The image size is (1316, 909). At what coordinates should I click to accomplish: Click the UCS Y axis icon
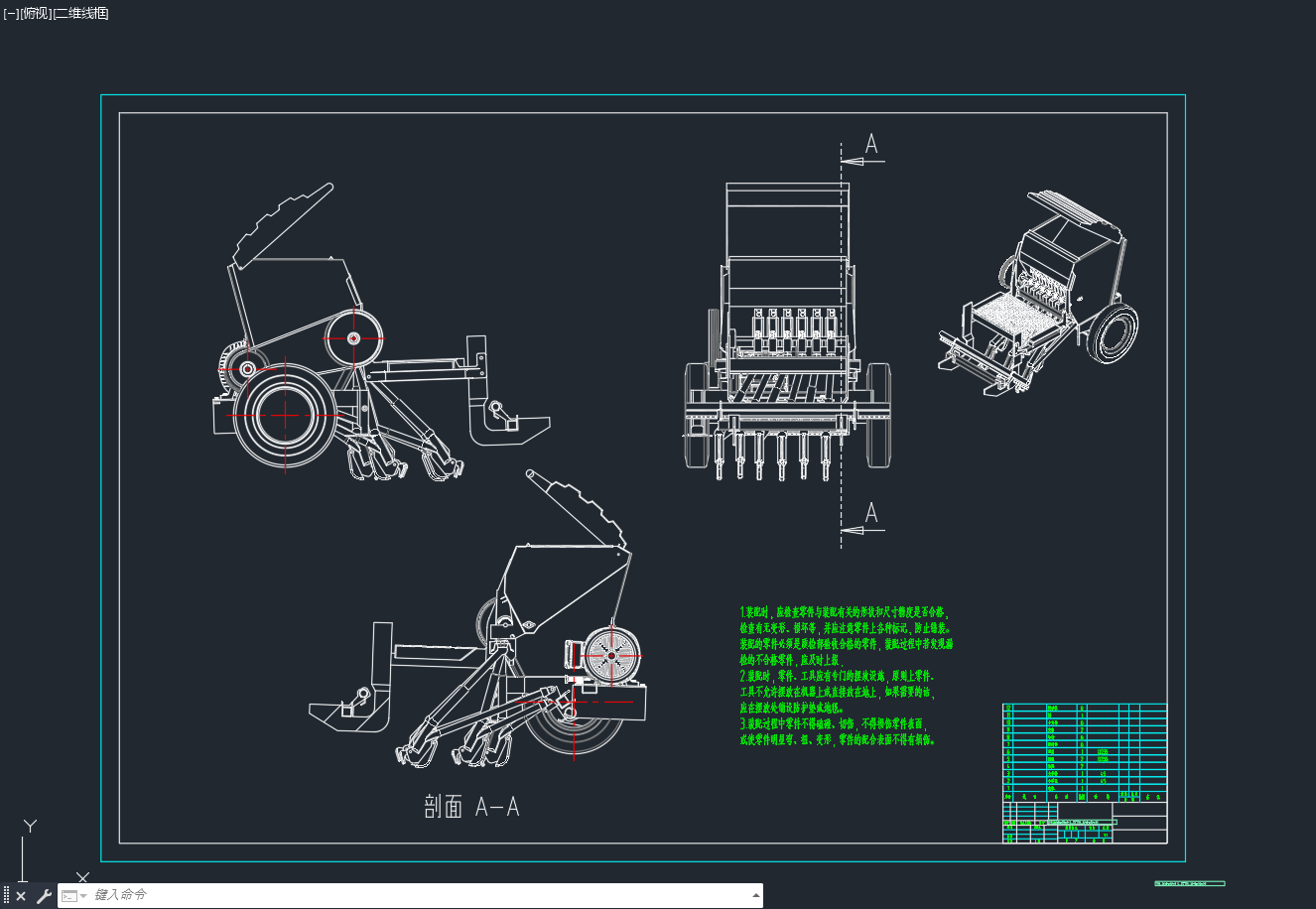[x=31, y=826]
